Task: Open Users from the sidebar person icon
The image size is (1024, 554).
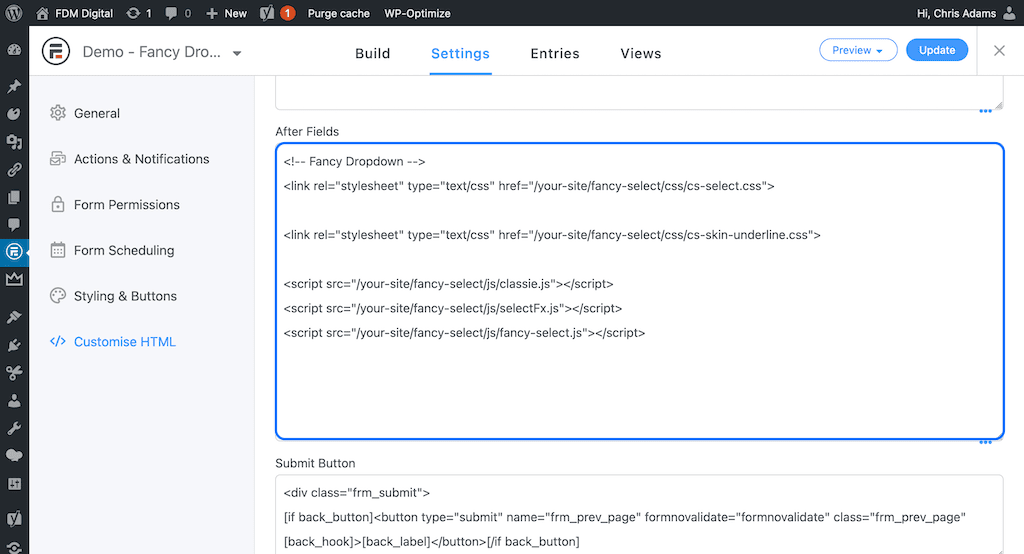Action: coord(14,400)
